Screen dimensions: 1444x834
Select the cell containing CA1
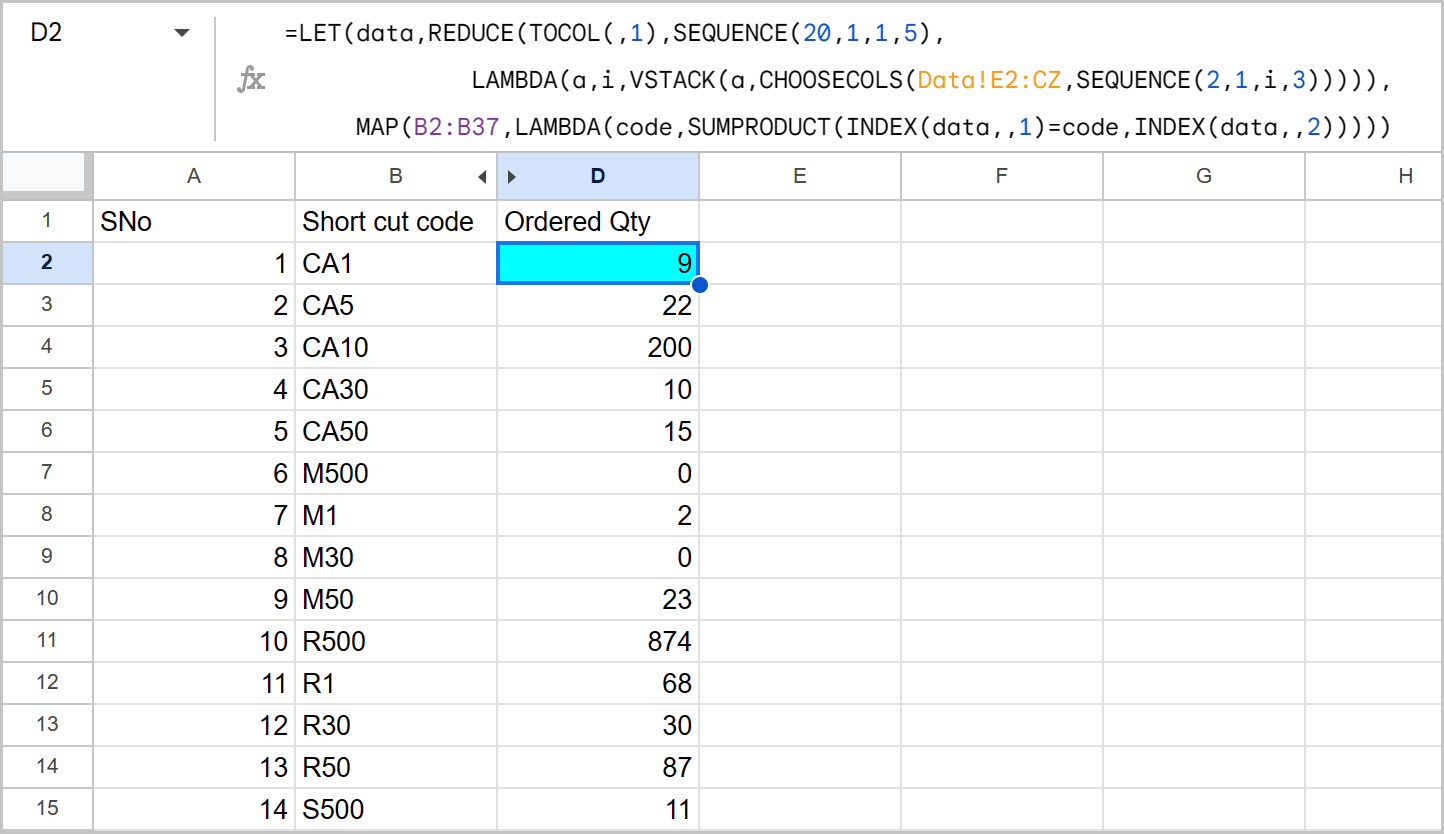click(396, 263)
